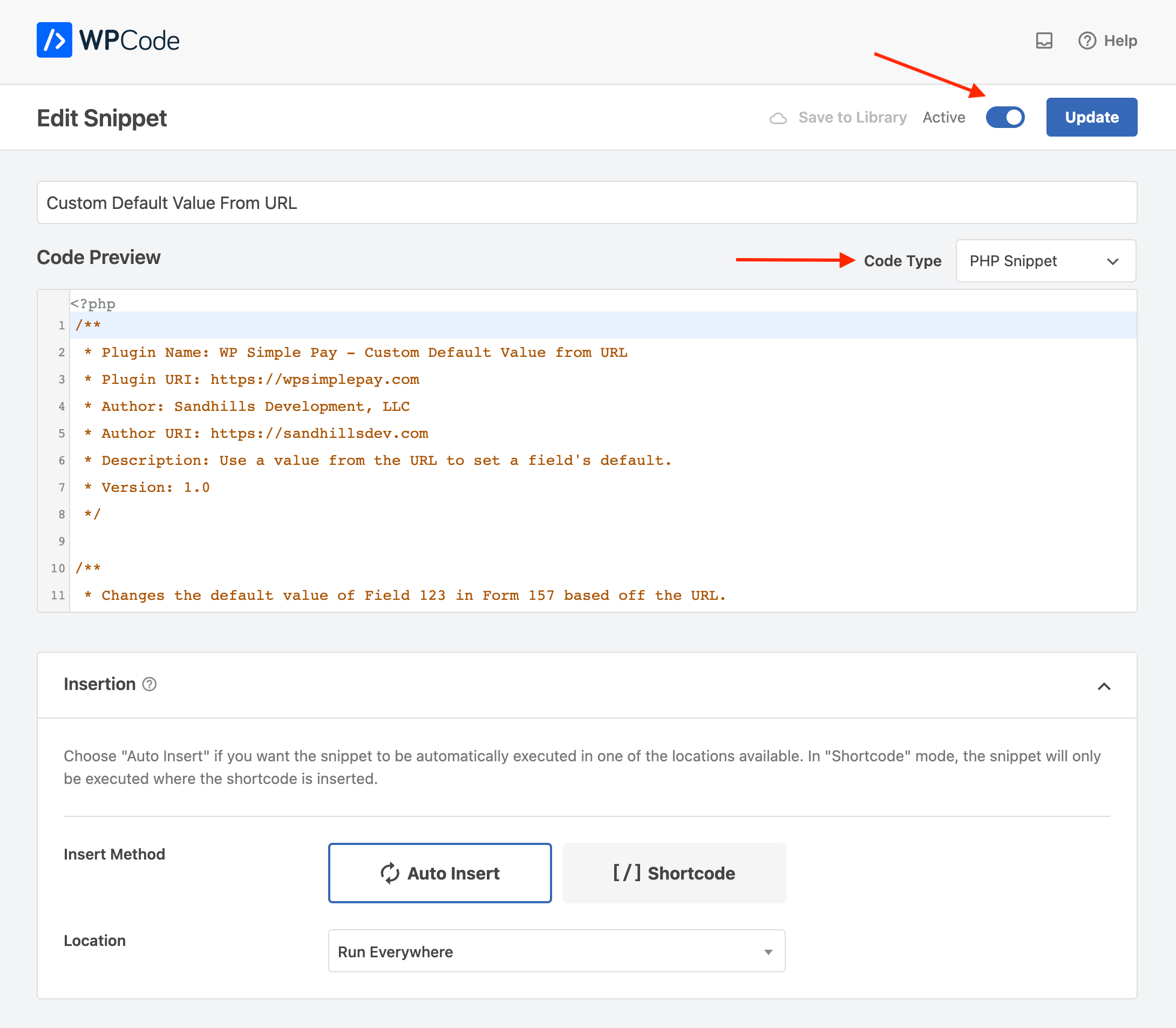
Task: Collapse the Insertion section
Action: 1104,686
